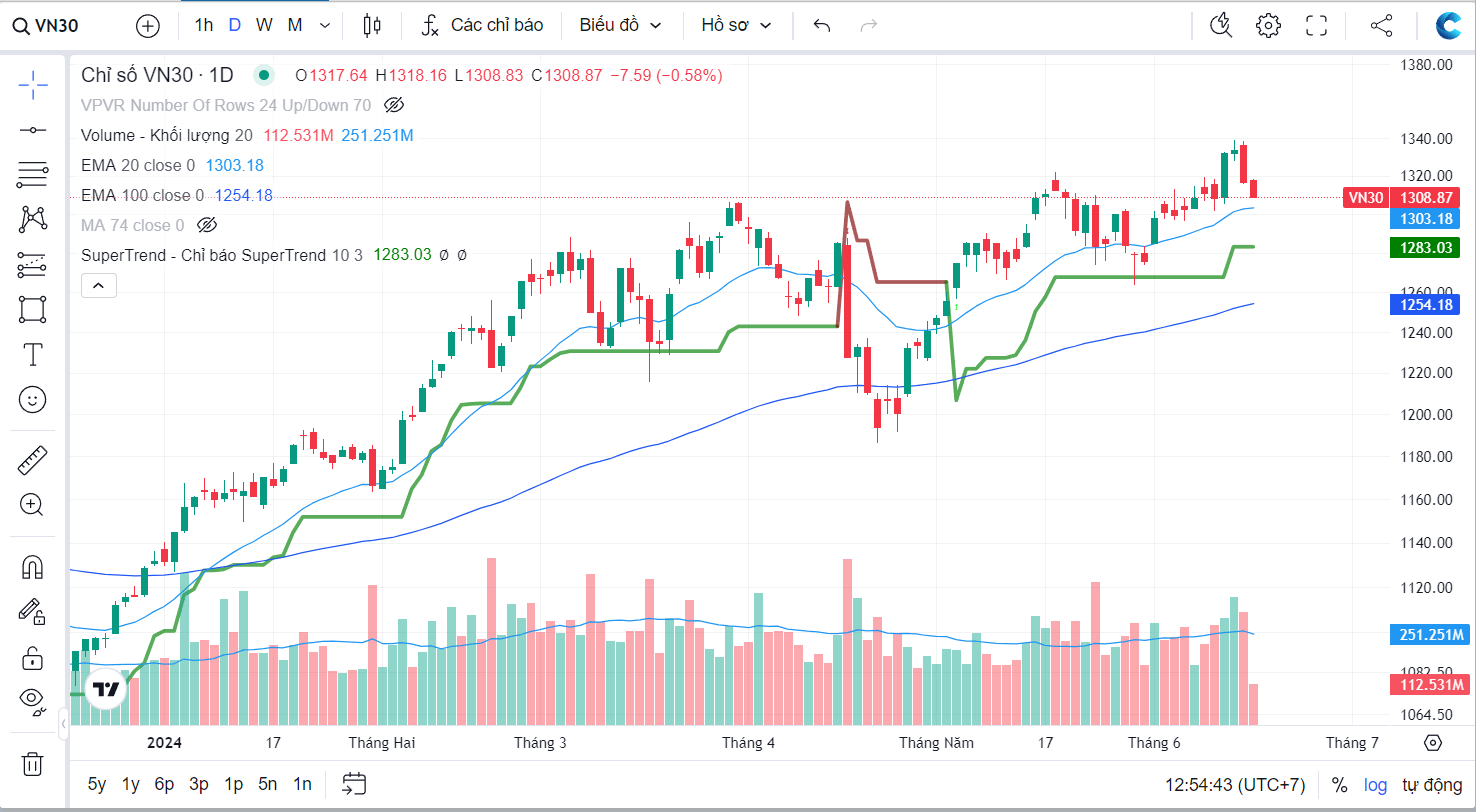Activate the zoom in tool
Image resolution: width=1476 pixels, height=812 pixels.
click(x=33, y=505)
